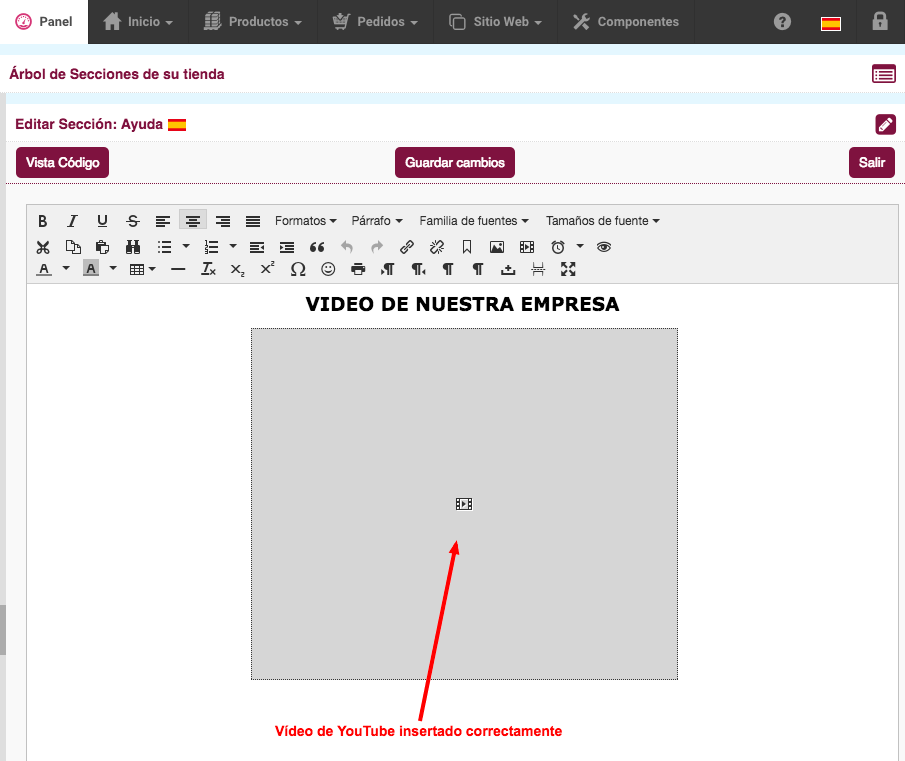Insert a numbered list

[211, 248]
